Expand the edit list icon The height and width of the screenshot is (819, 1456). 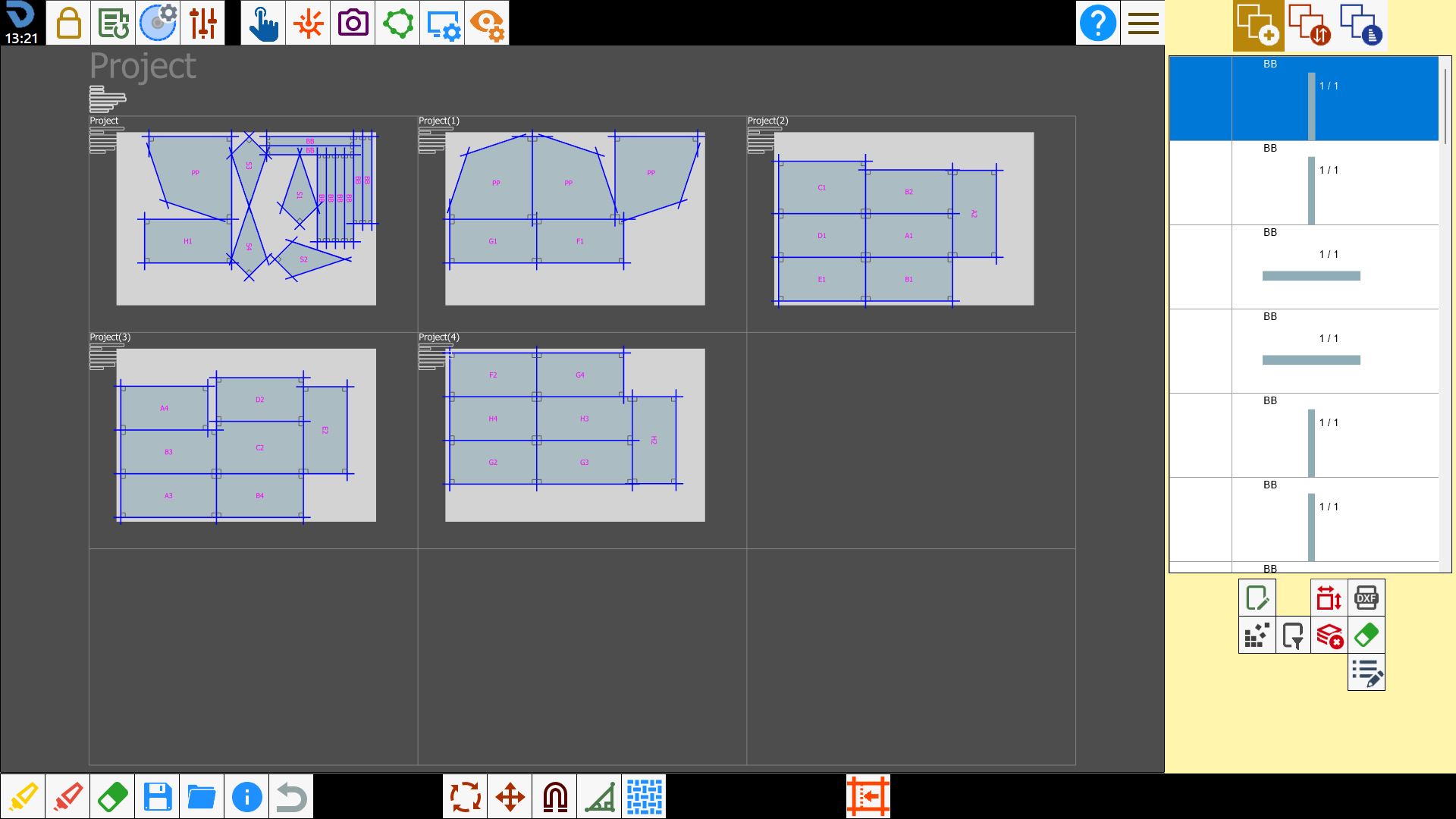1367,672
